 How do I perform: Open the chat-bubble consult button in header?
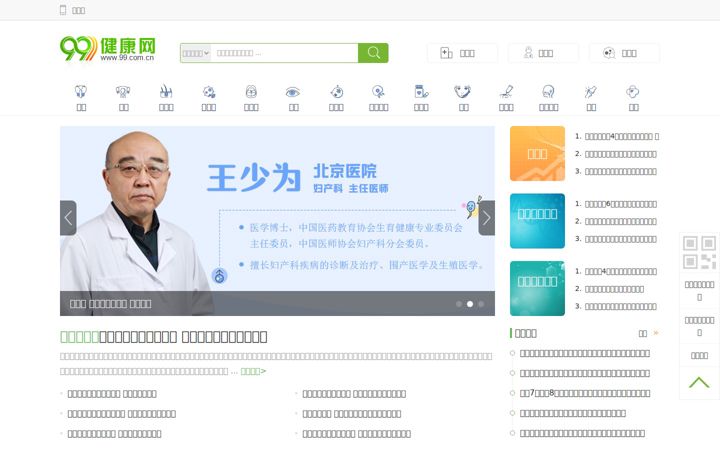(x=624, y=53)
